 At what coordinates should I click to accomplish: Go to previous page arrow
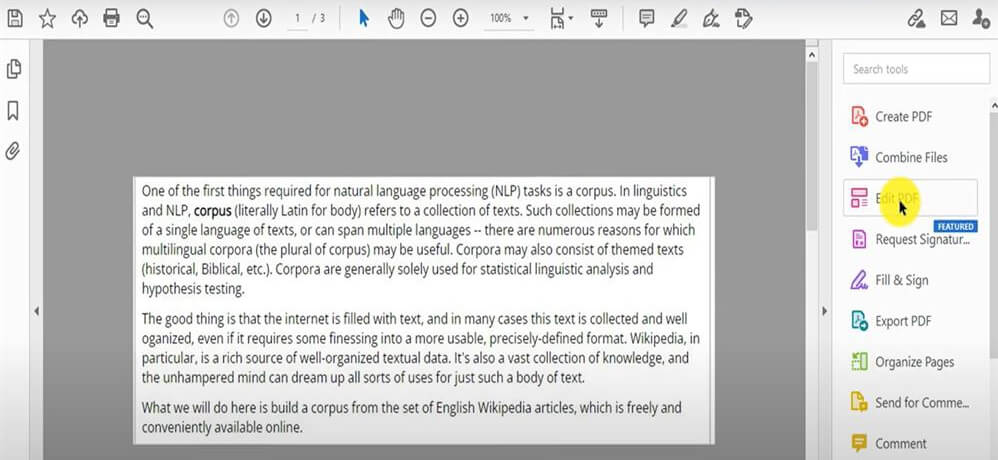tap(231, 18)
